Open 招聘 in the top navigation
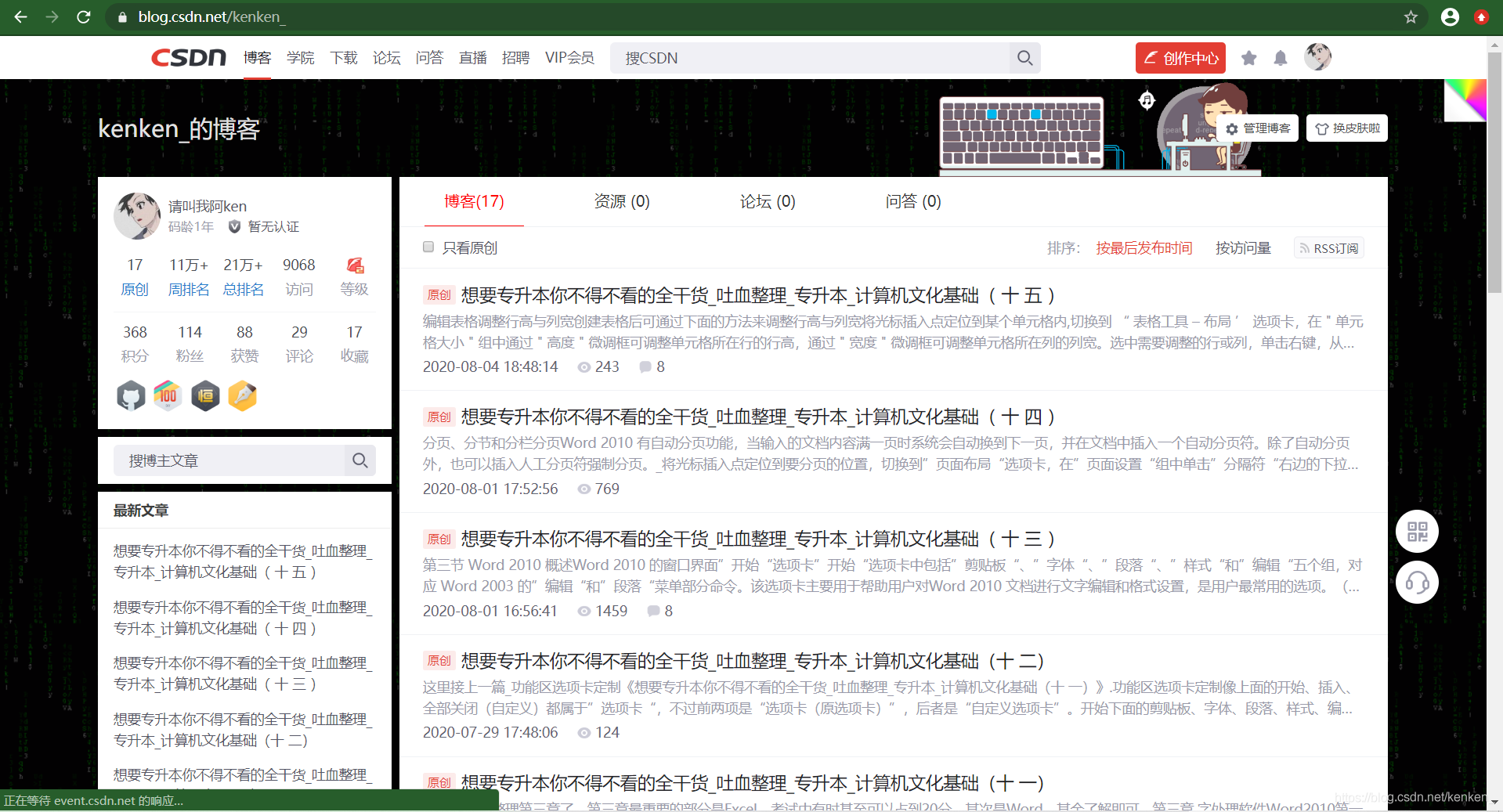This screenshot has height=812, width=1503. coord(515,58)
